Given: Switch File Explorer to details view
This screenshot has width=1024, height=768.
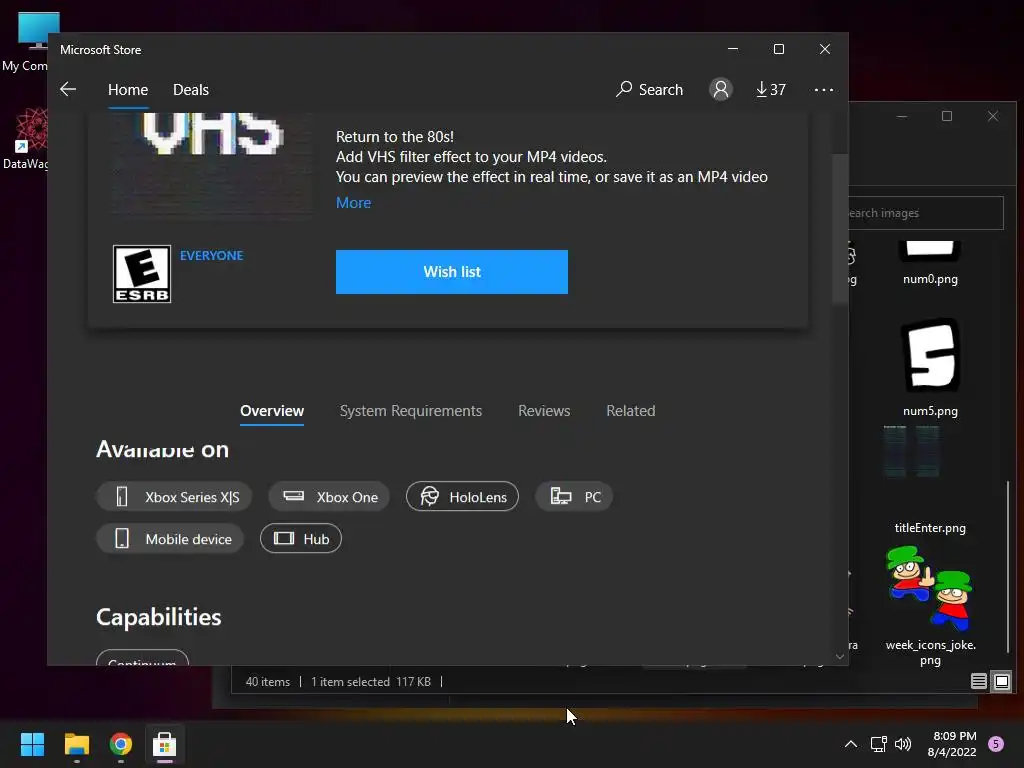Looking at the screenshot, I should pos(978,682).
